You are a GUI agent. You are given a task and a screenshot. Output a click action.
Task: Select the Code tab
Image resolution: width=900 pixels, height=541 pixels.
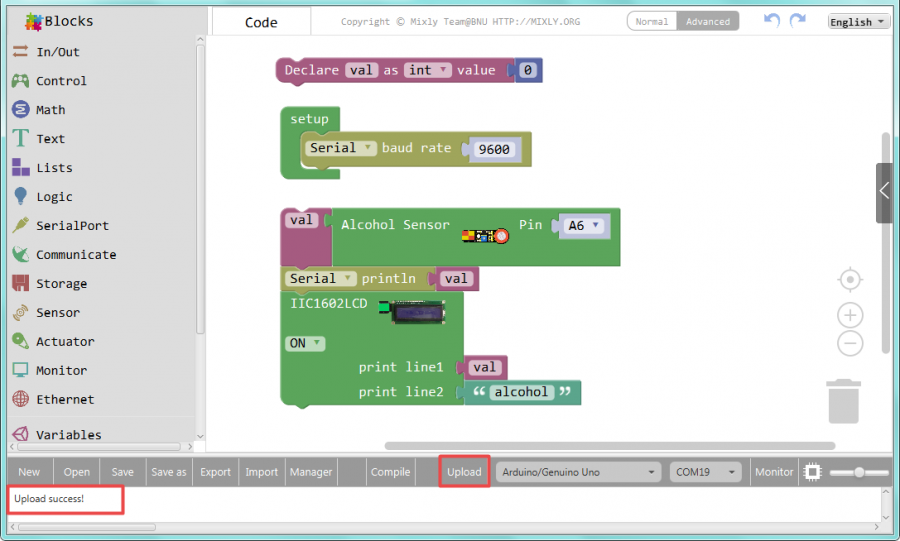[x=261, y=22]
